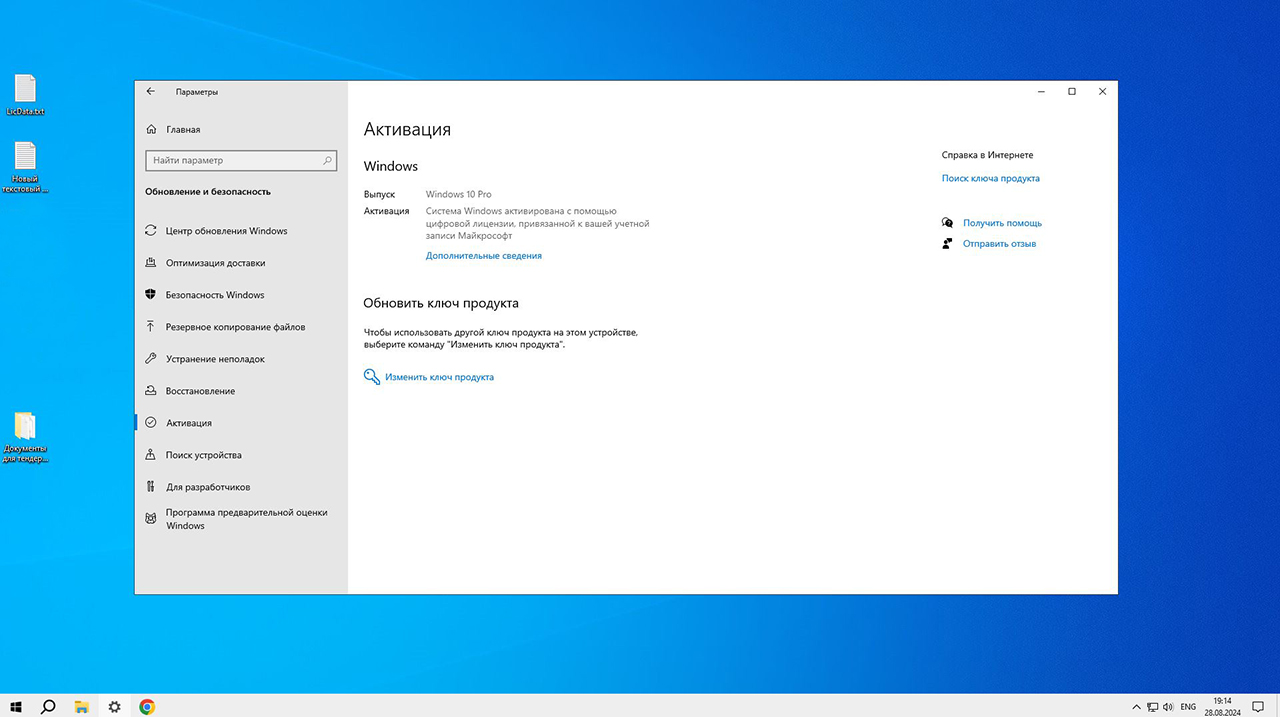Viewport: 1280px width, 717px height.
Task: Click the Найти параметр search field
Action: pyautogui.click(x=232, y=160)
